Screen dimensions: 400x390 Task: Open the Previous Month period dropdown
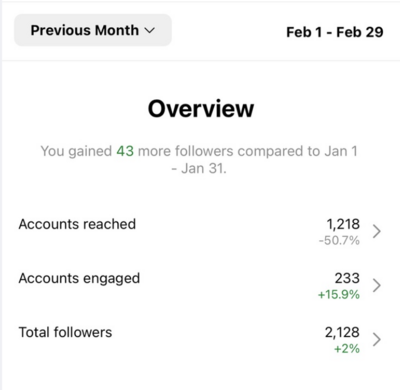(x=93, y=30)
